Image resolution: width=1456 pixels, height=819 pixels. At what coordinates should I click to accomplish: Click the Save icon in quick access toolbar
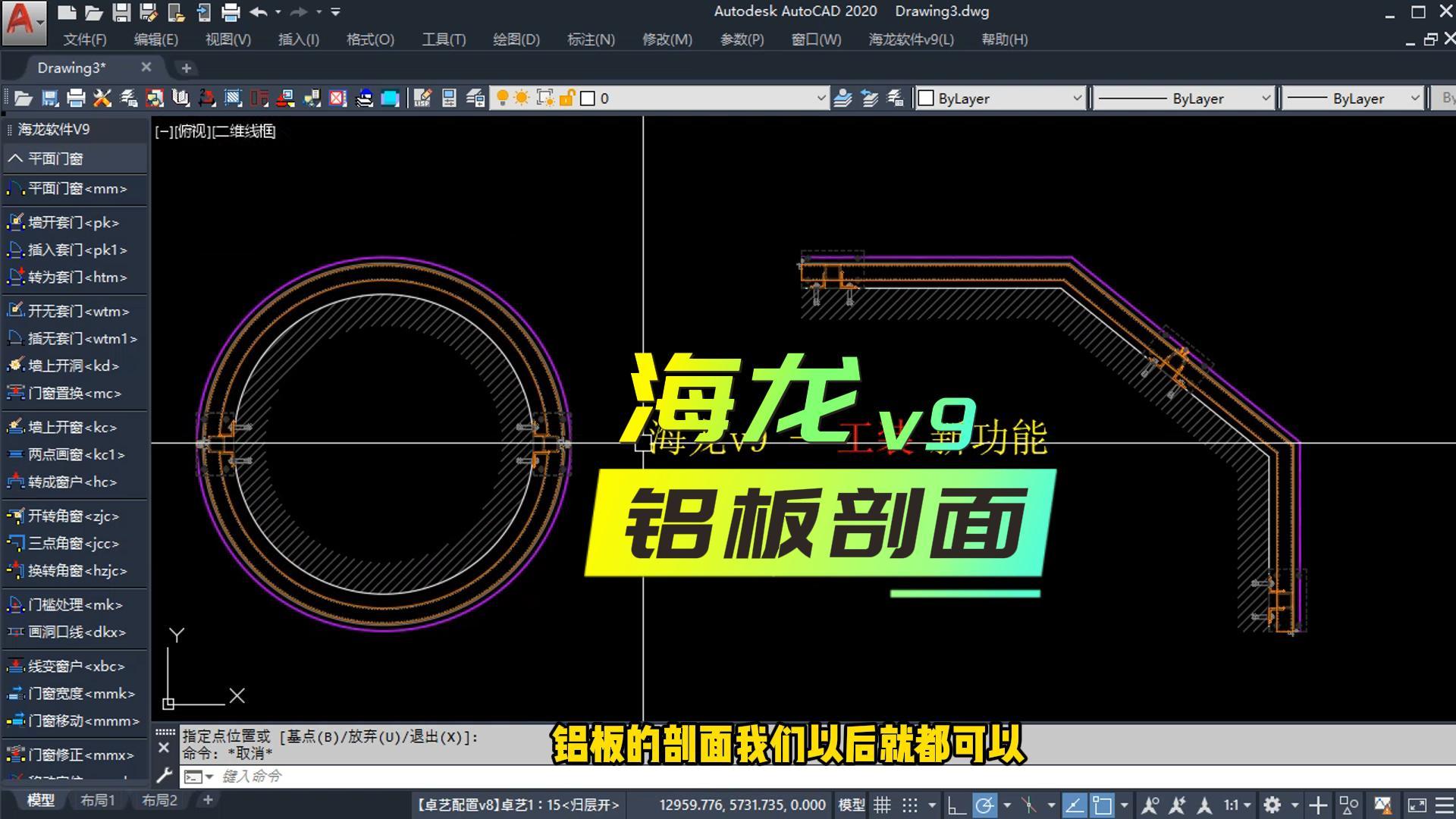pyautogui.click(x=121, y=12)
